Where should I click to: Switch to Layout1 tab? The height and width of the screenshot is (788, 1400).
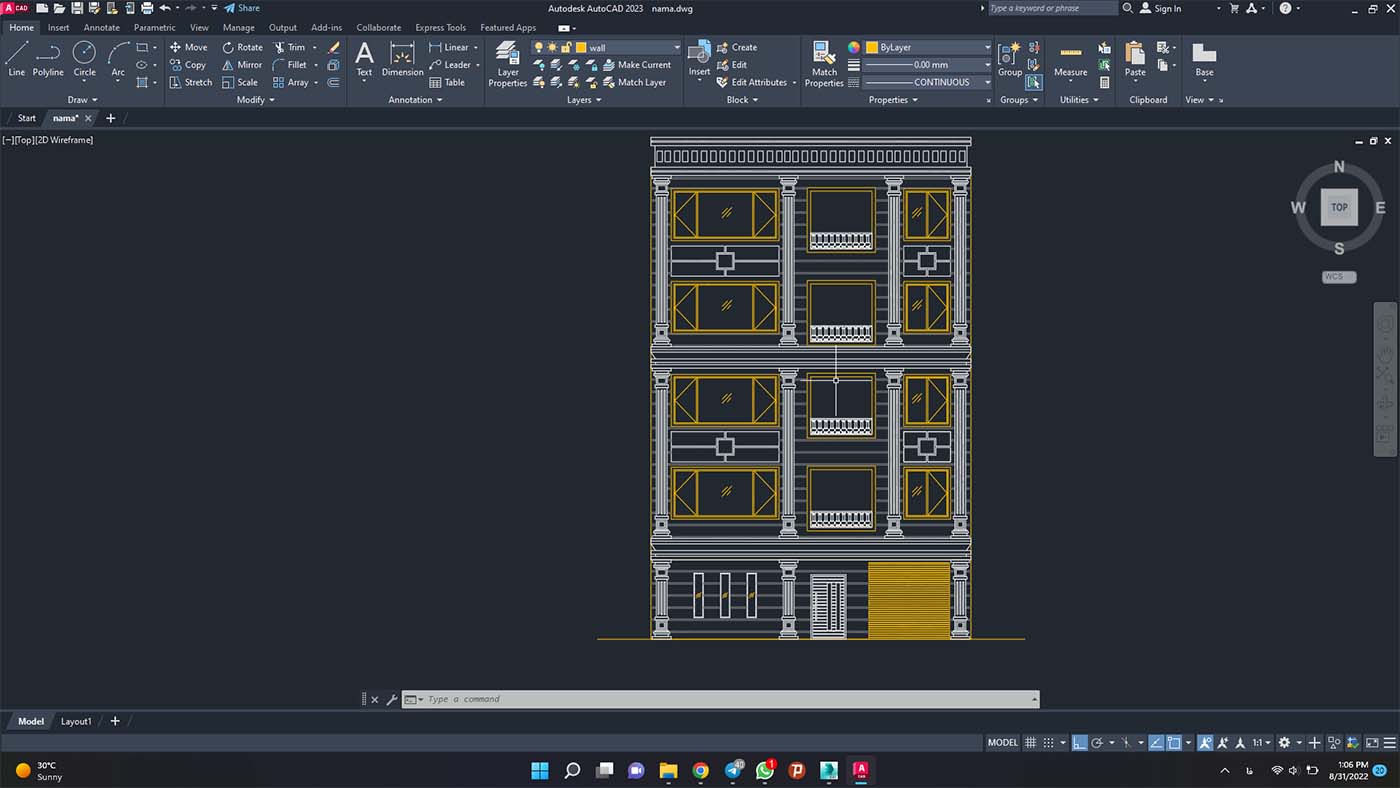(x=76, y=721)
